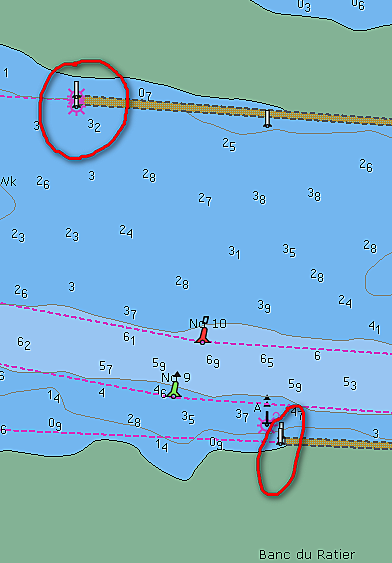Click the topmark above the No 10 buoy

[205, 320]
